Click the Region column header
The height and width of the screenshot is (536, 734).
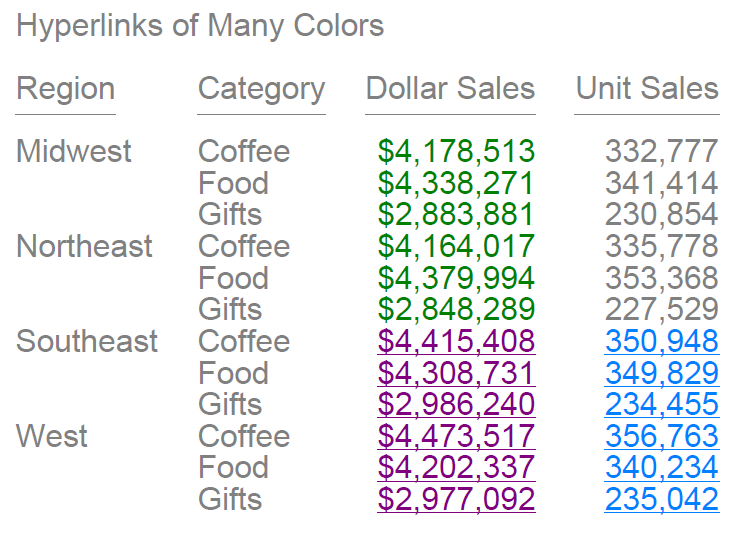[x=66, y=88]
